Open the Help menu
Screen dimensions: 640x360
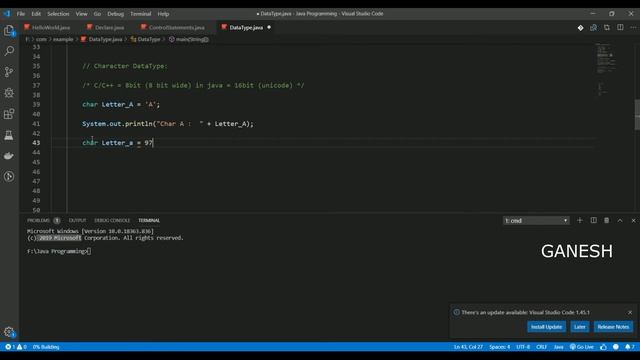pyautogui.click(x=163, y=14)
